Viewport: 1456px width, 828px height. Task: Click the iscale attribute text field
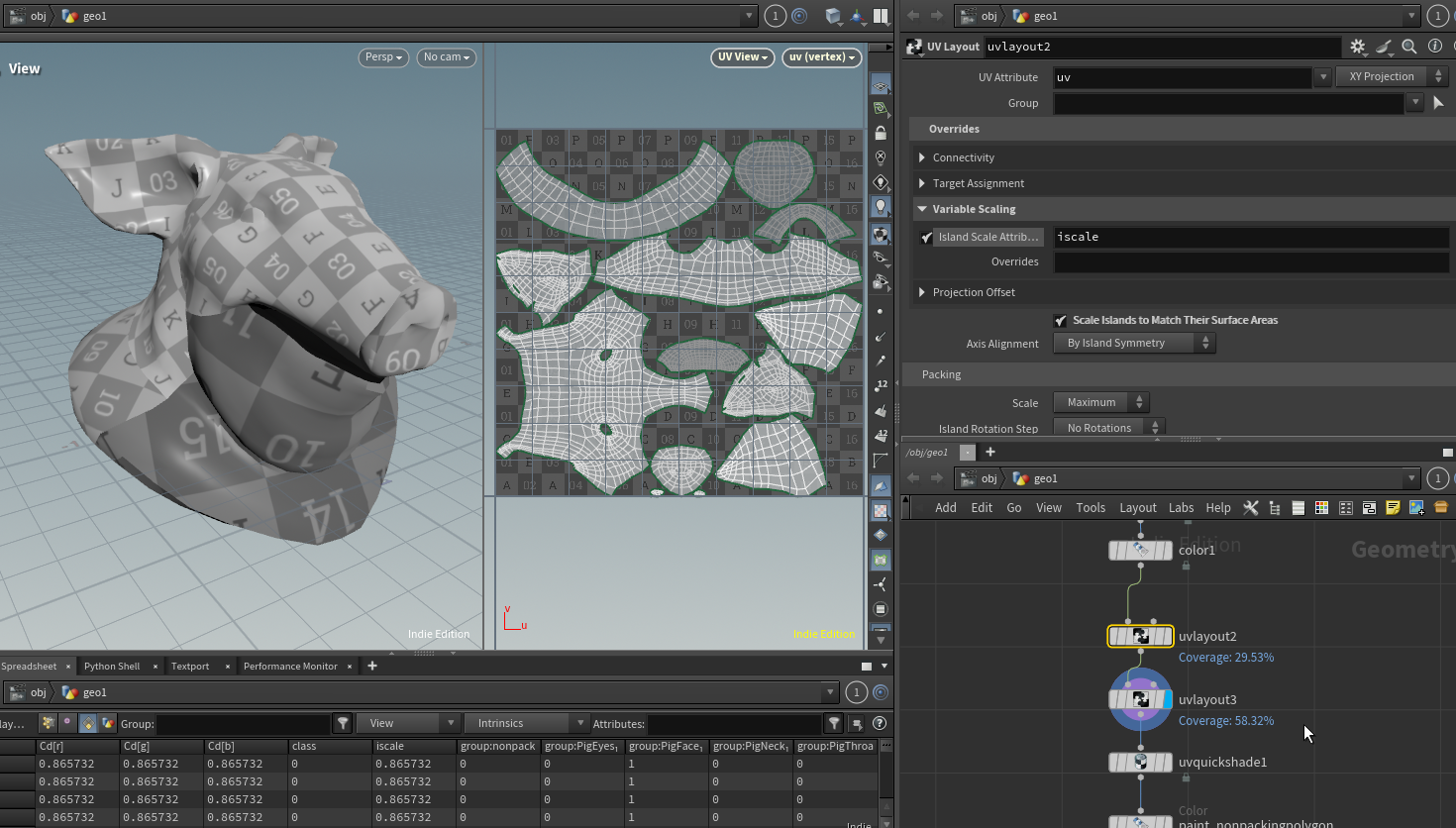[1250, 238]
